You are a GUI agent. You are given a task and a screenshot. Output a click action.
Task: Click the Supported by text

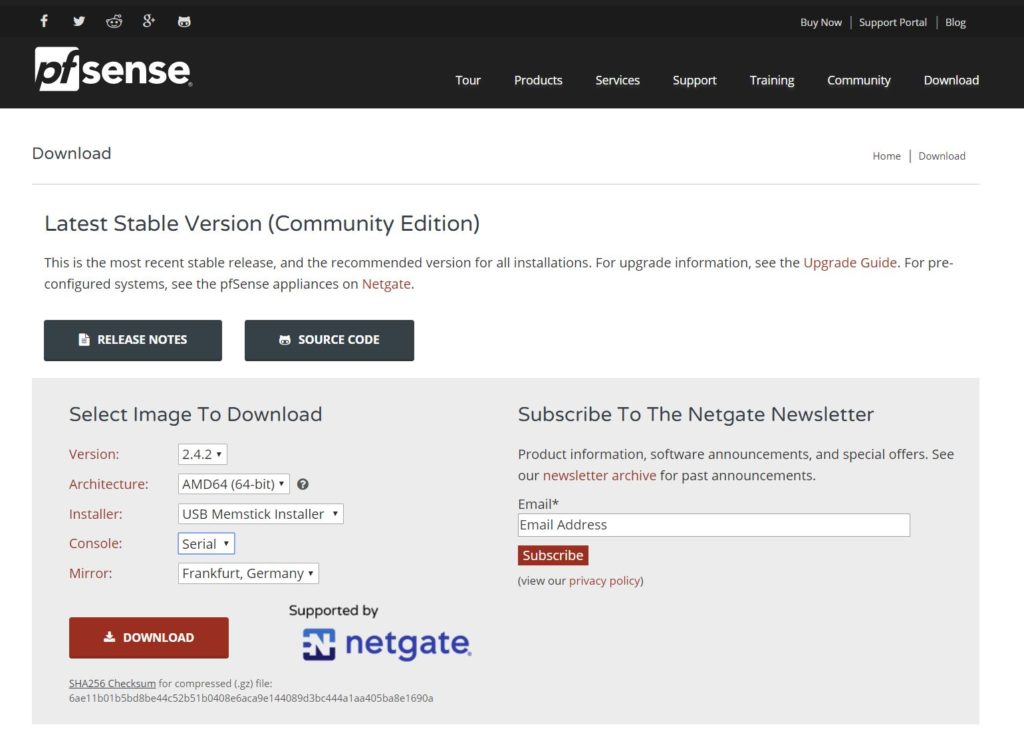(x=333, y=610)
